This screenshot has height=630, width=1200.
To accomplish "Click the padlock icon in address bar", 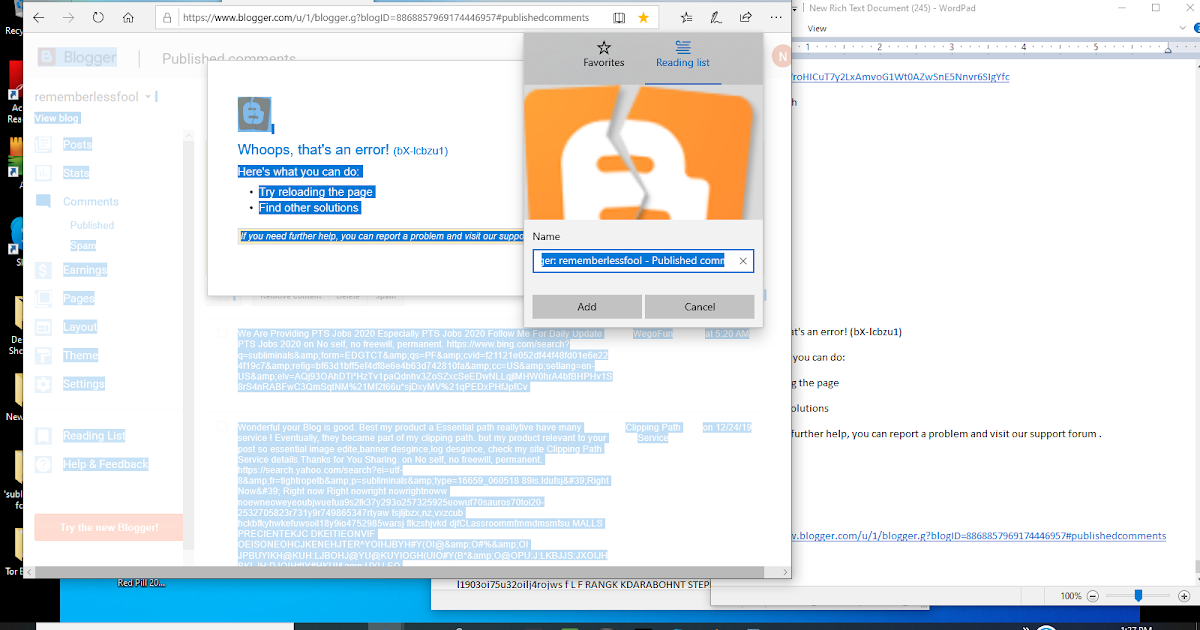I will coord(168,18).
